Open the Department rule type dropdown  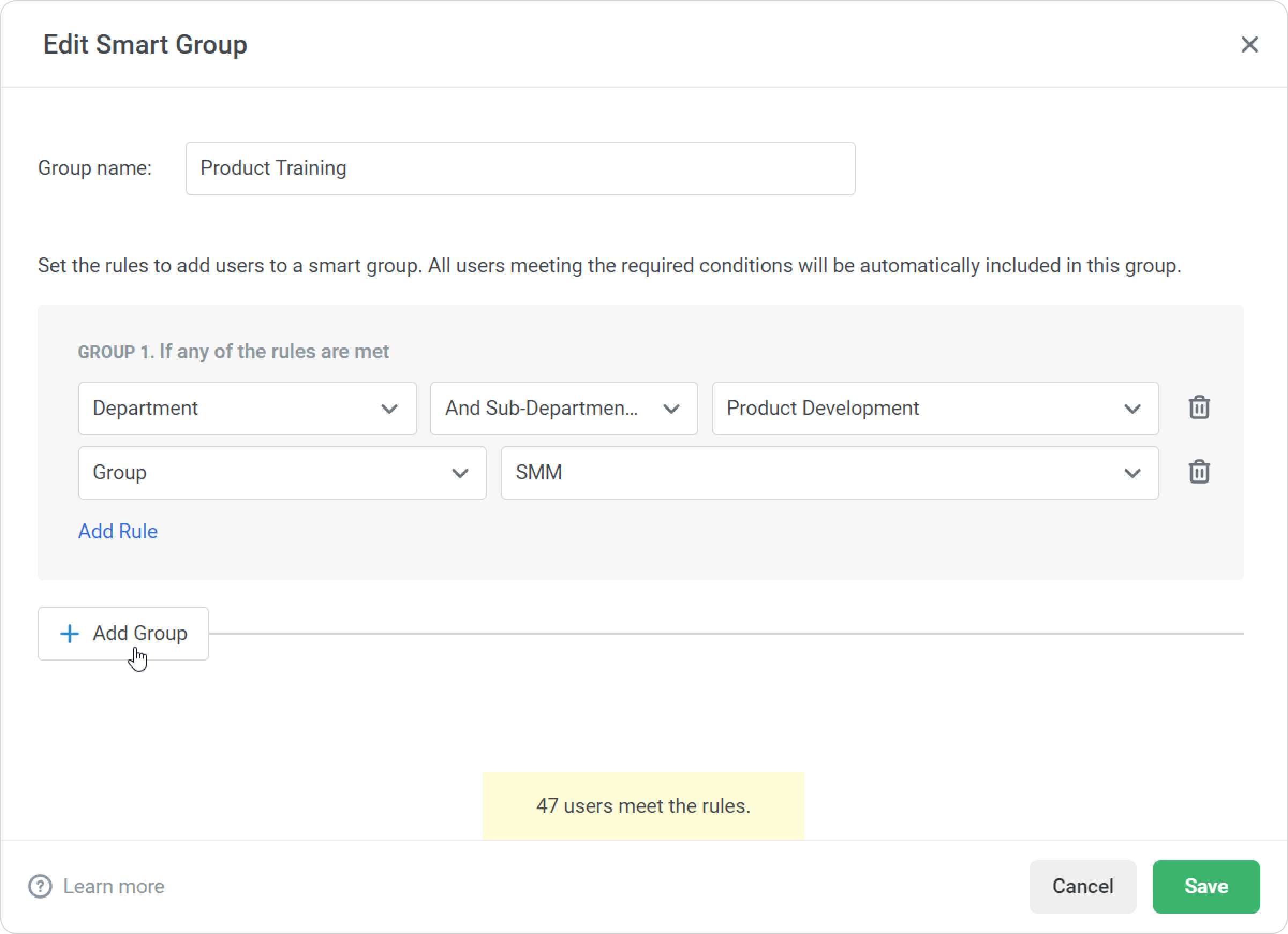[x=247, y=408]
